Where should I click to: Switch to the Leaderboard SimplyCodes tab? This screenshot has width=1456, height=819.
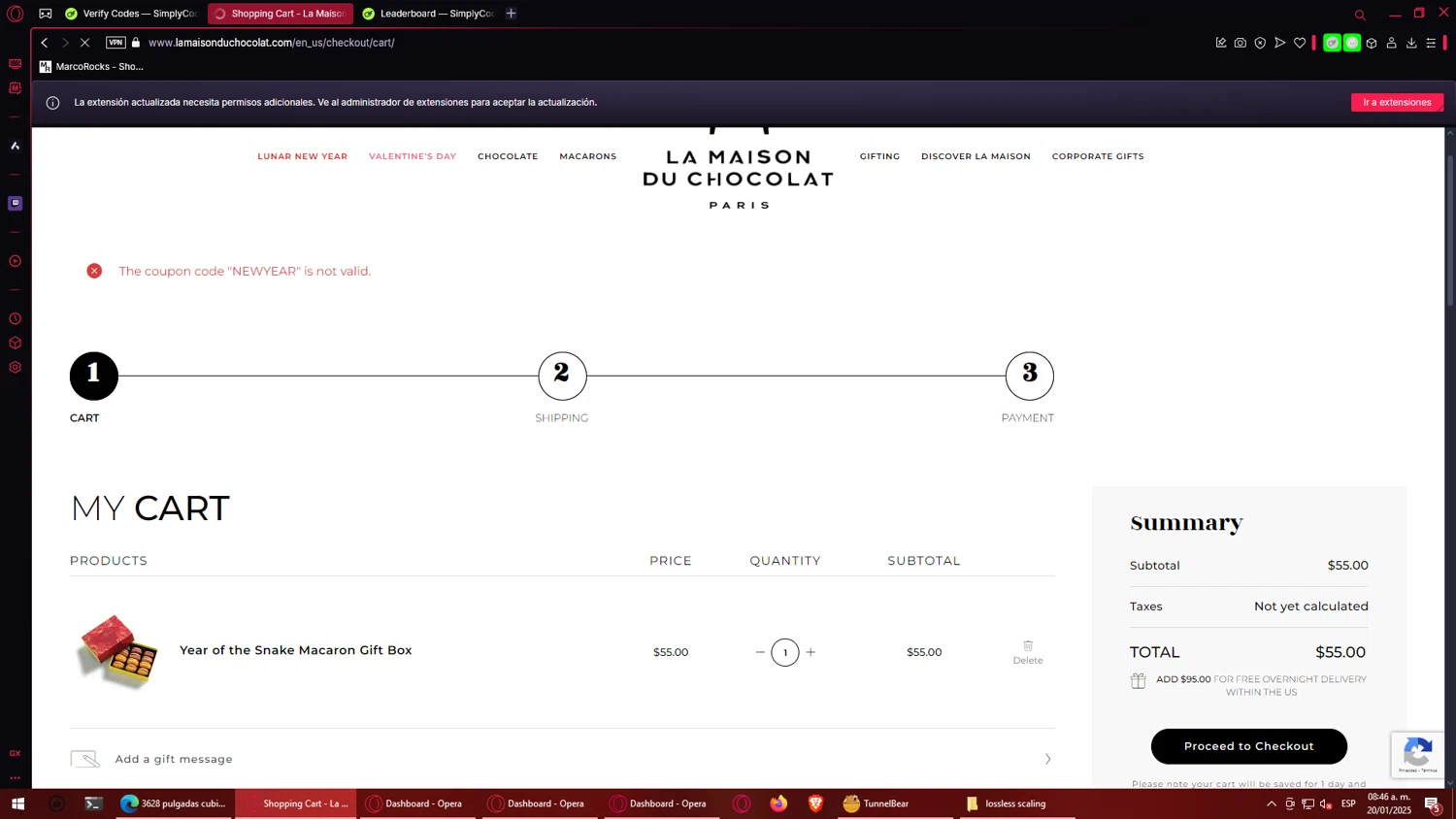point(428,14)
